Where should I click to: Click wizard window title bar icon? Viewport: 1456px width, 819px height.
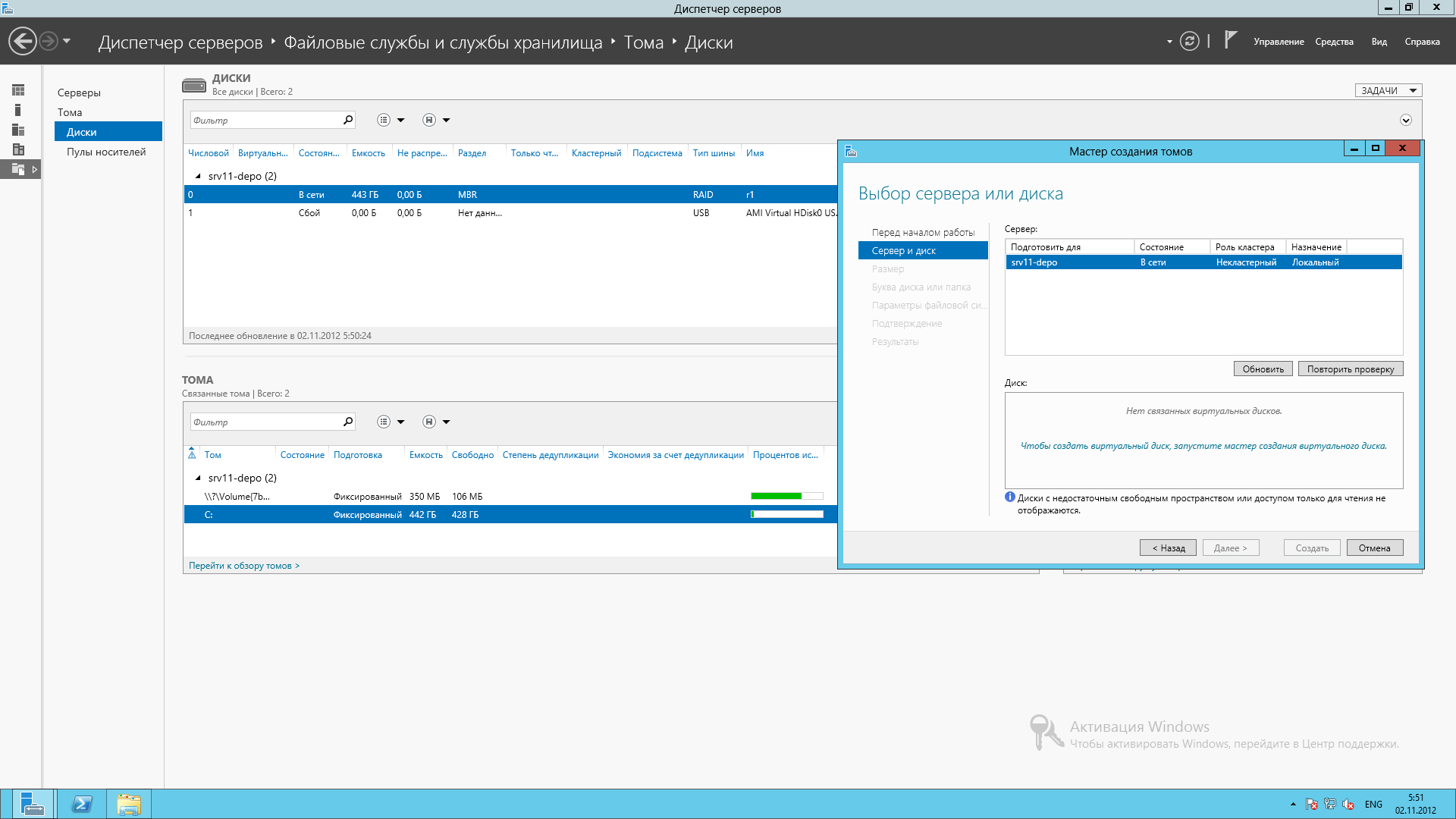(x=851, y=151)
